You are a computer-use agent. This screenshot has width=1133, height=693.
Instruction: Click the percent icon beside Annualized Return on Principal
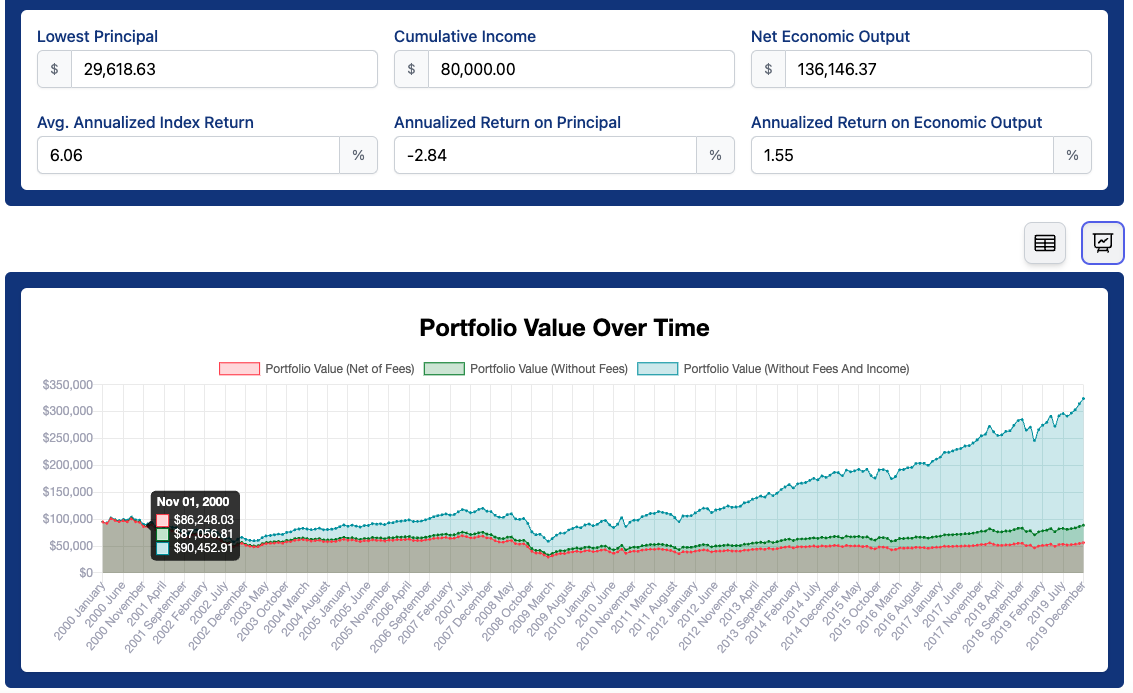716,155
